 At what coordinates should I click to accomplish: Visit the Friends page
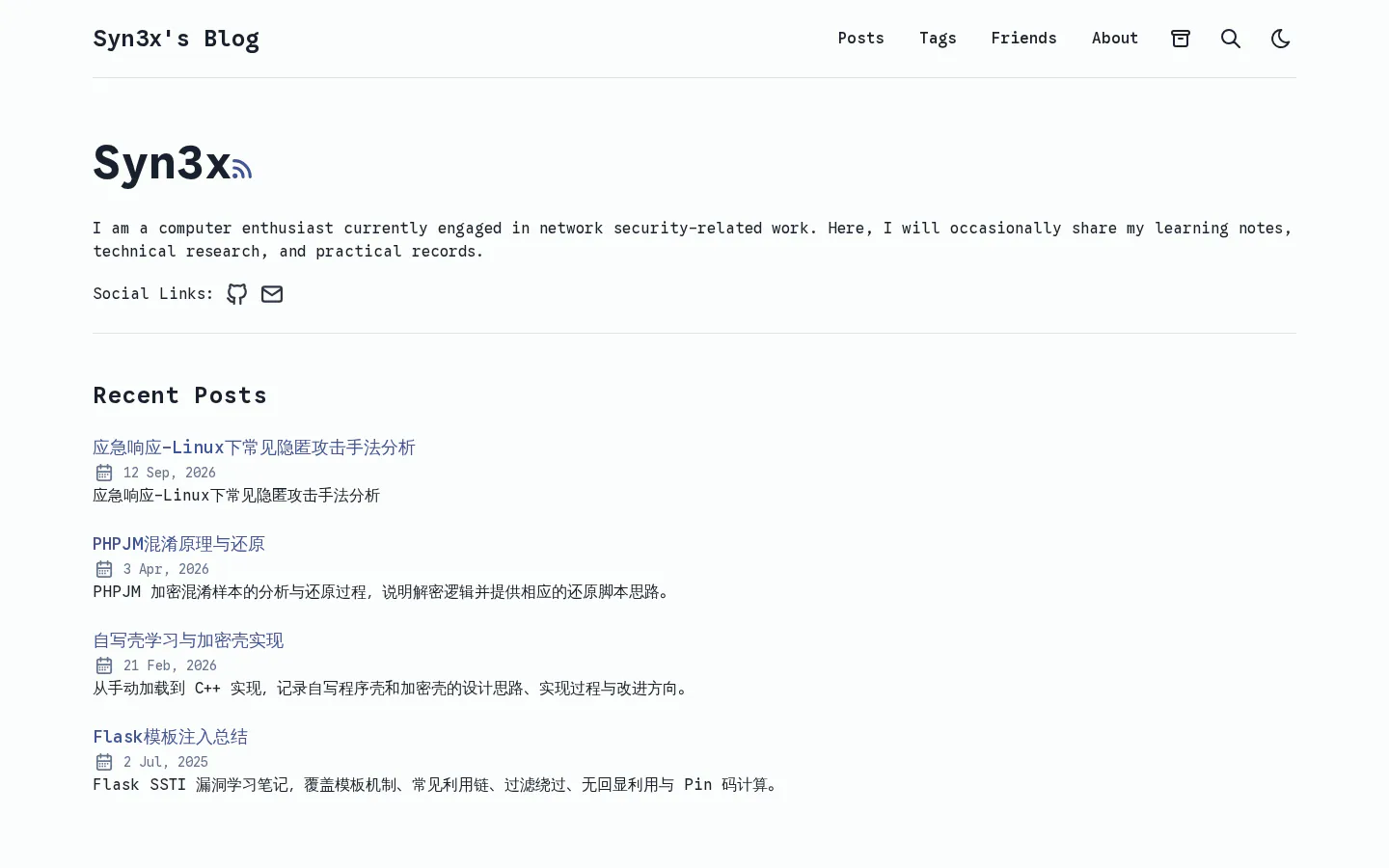[x=1023, y=39]
